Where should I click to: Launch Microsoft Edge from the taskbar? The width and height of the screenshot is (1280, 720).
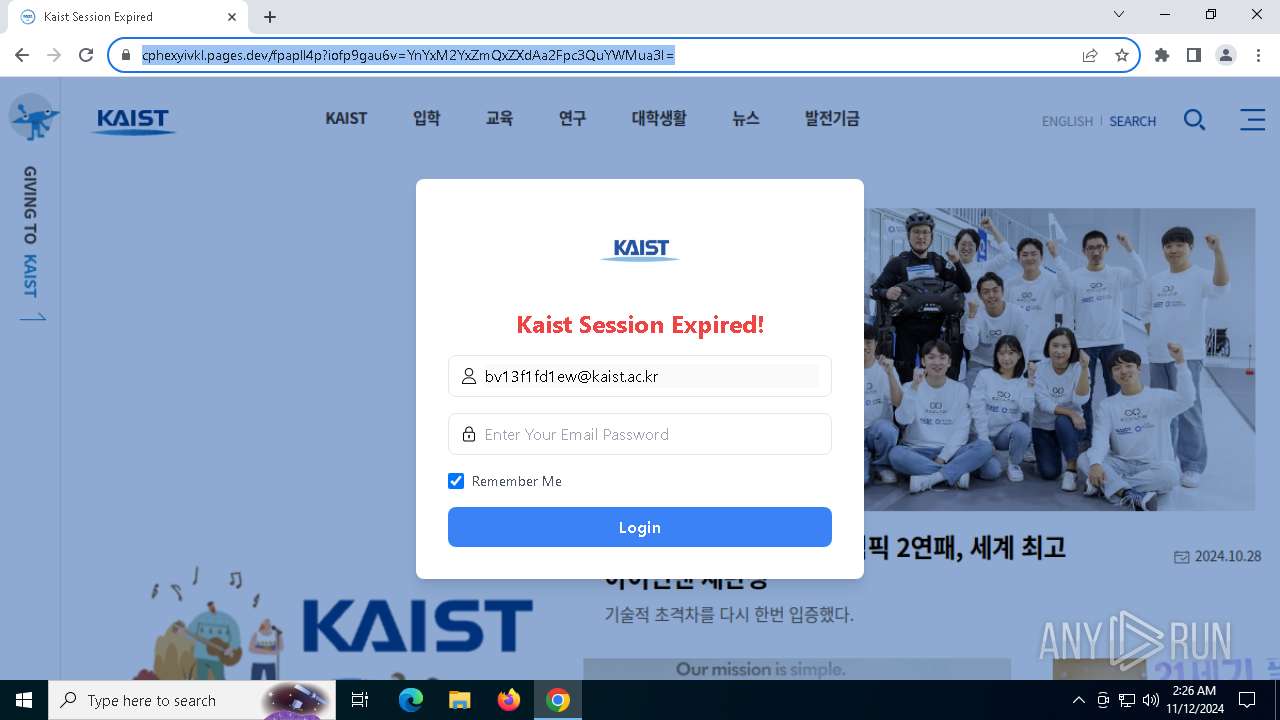410,700
